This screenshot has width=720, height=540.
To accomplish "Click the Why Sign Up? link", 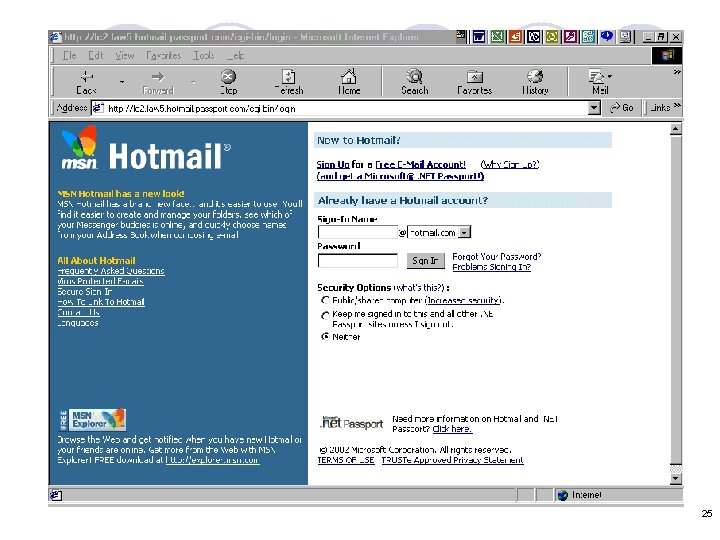I will 510,164.
